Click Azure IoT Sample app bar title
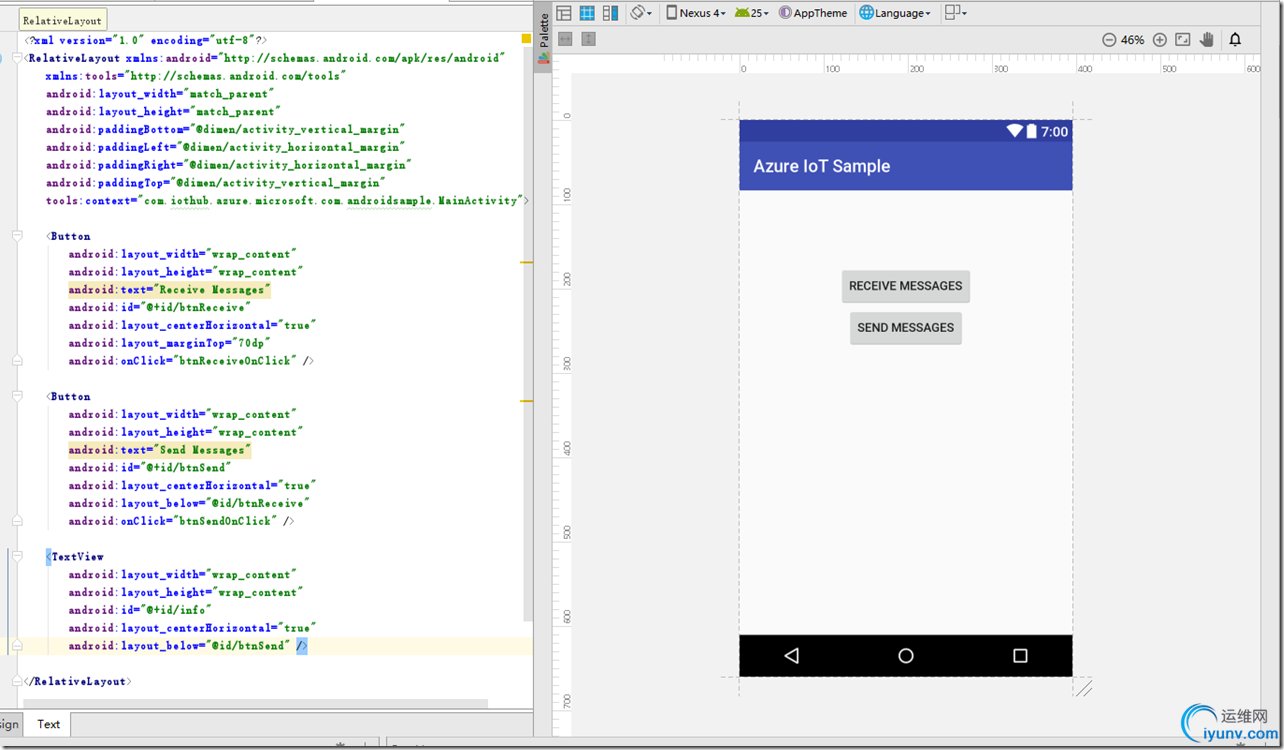The image size is (1284, 750). pyautogui.click(x=822, y=166)
